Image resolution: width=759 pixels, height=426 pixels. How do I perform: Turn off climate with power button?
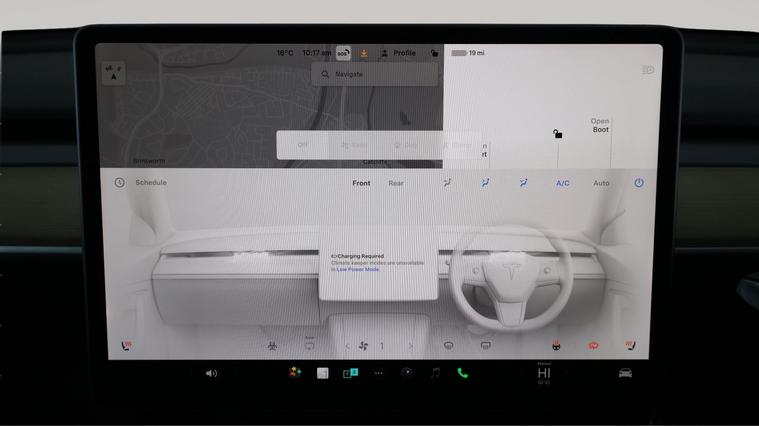[x=639, y=183]
